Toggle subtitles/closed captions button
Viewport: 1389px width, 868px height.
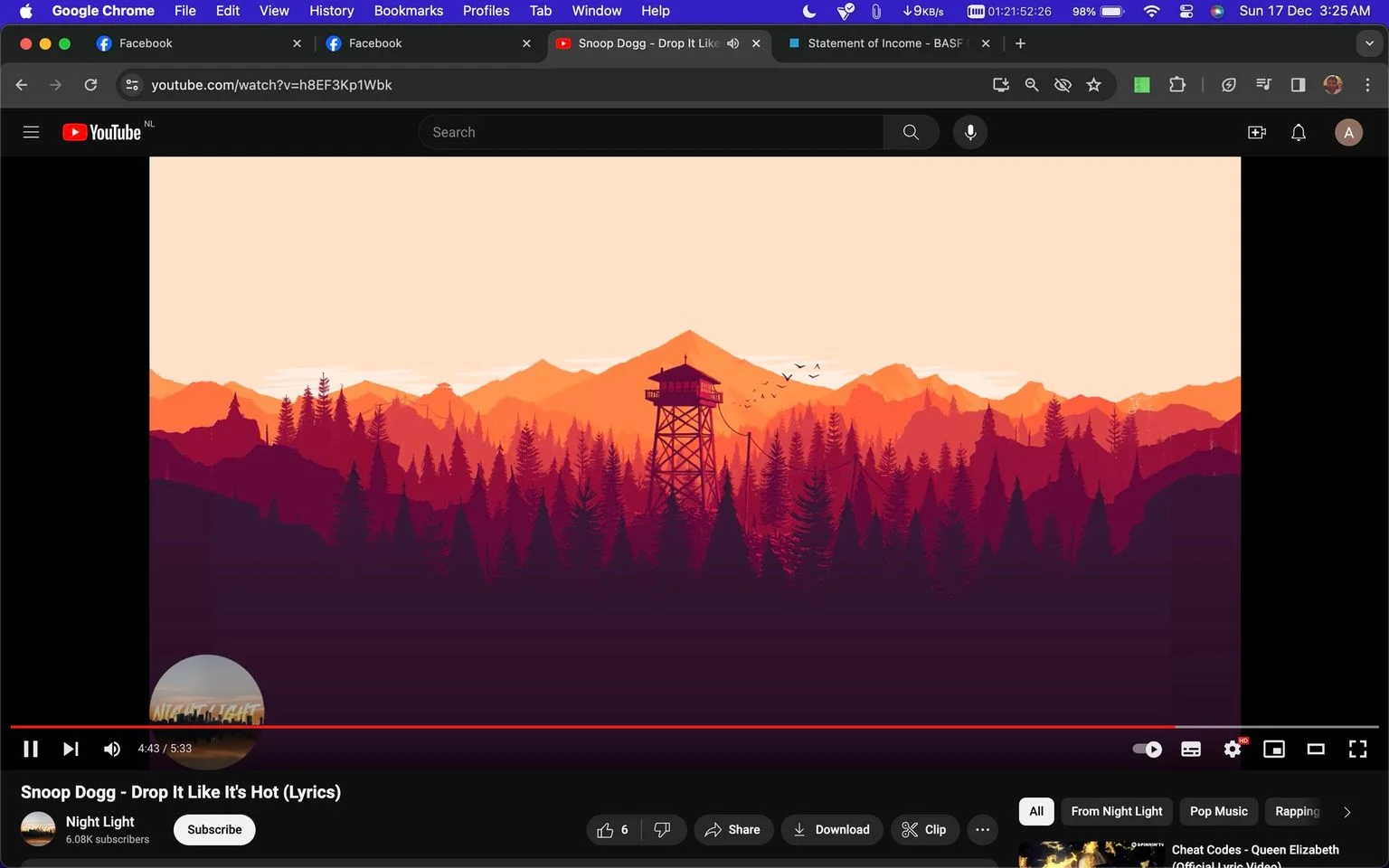[x=1191, y=749]
